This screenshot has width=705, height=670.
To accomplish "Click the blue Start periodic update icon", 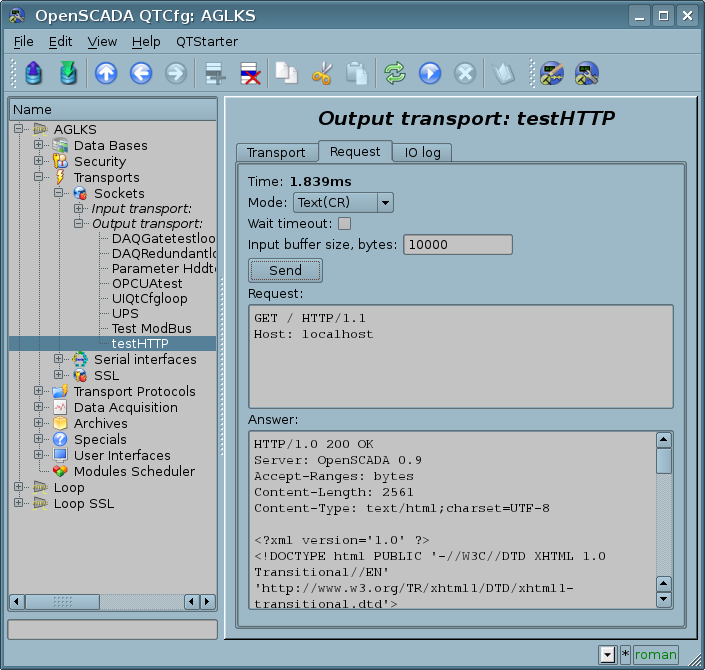I will [x=430, y=73].
